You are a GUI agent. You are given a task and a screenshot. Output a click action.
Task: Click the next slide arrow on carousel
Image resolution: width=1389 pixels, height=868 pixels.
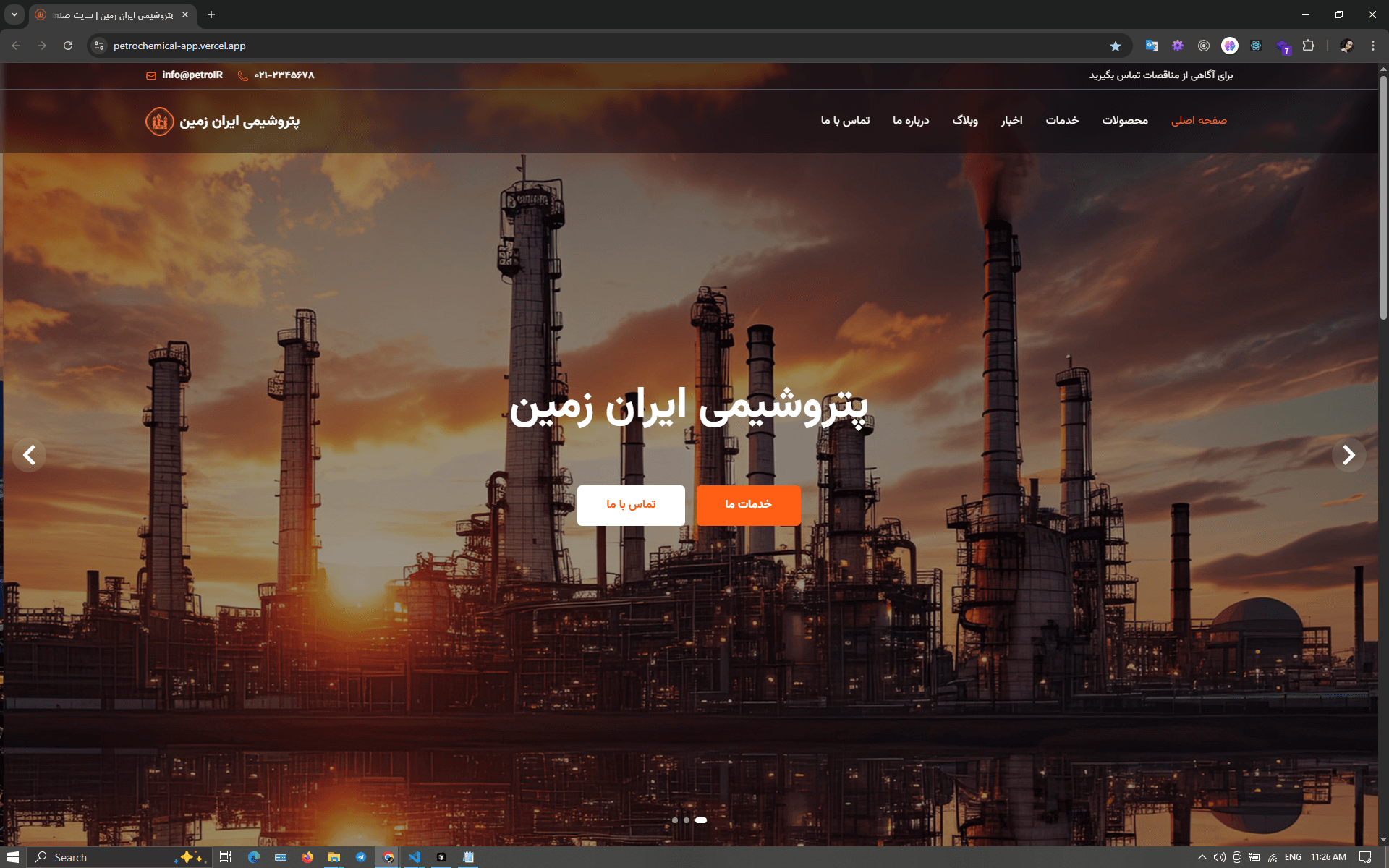coord(1348,455)
